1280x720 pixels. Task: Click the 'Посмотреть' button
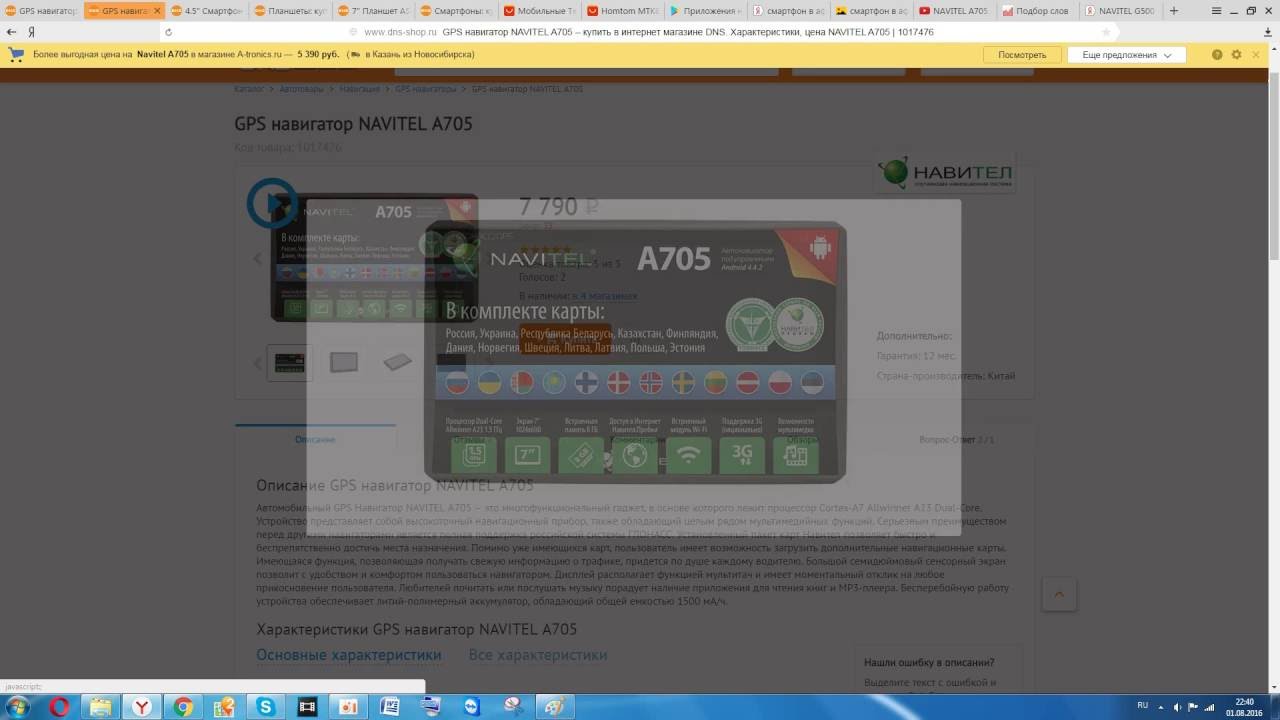click(1022, 55)
